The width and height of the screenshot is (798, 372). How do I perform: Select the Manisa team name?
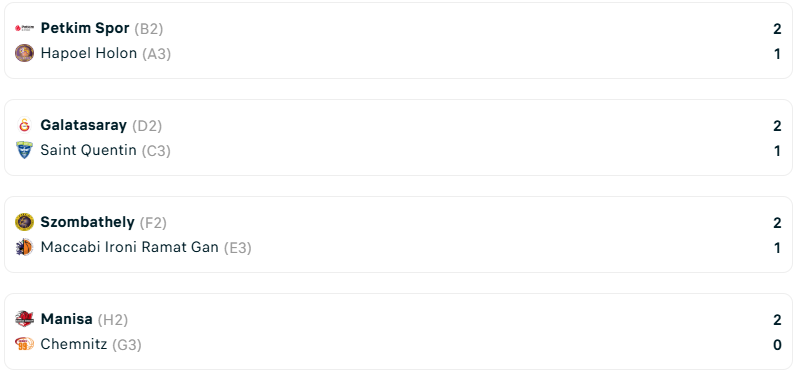67,319
